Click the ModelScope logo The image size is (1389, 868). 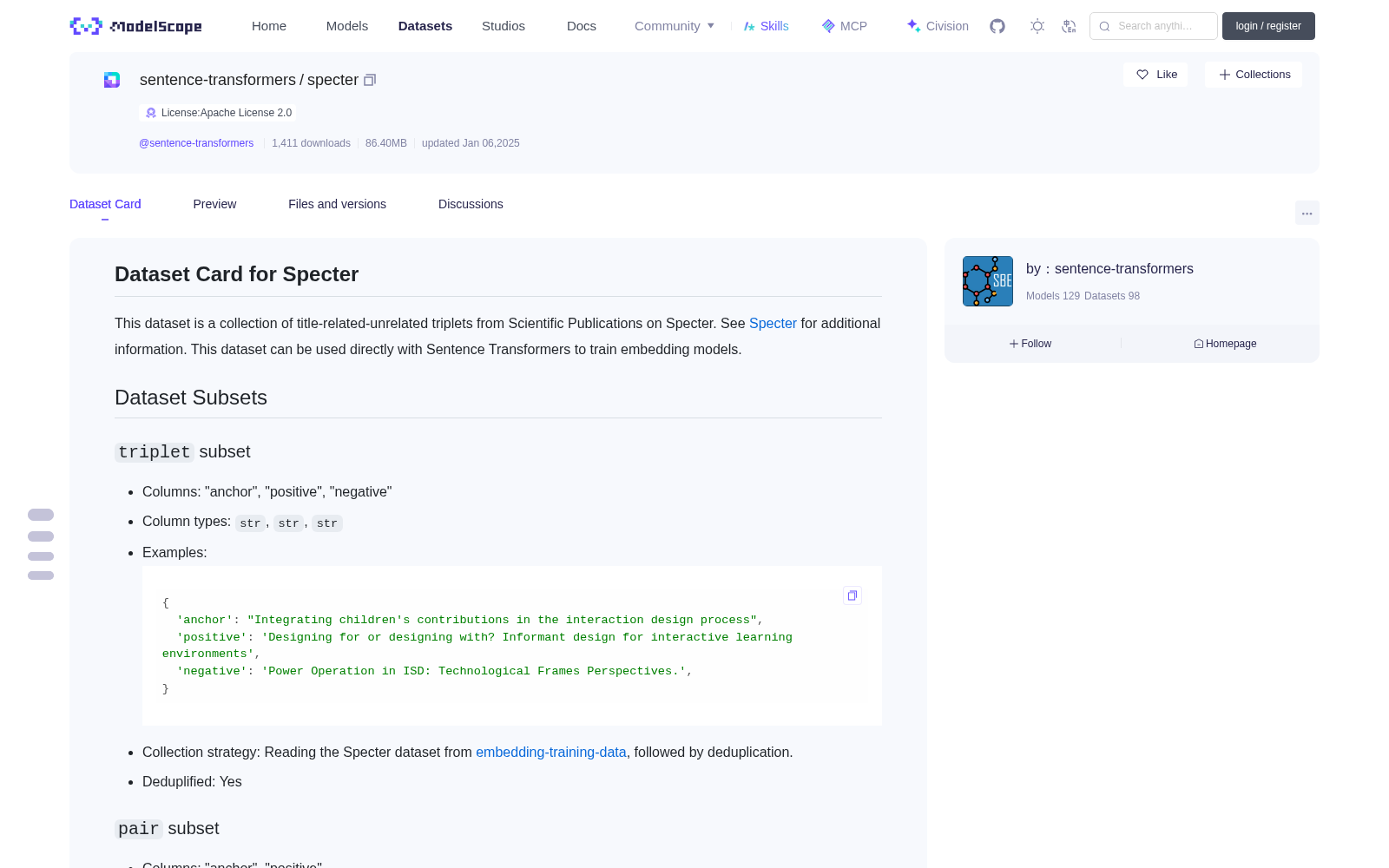(136, 26)
